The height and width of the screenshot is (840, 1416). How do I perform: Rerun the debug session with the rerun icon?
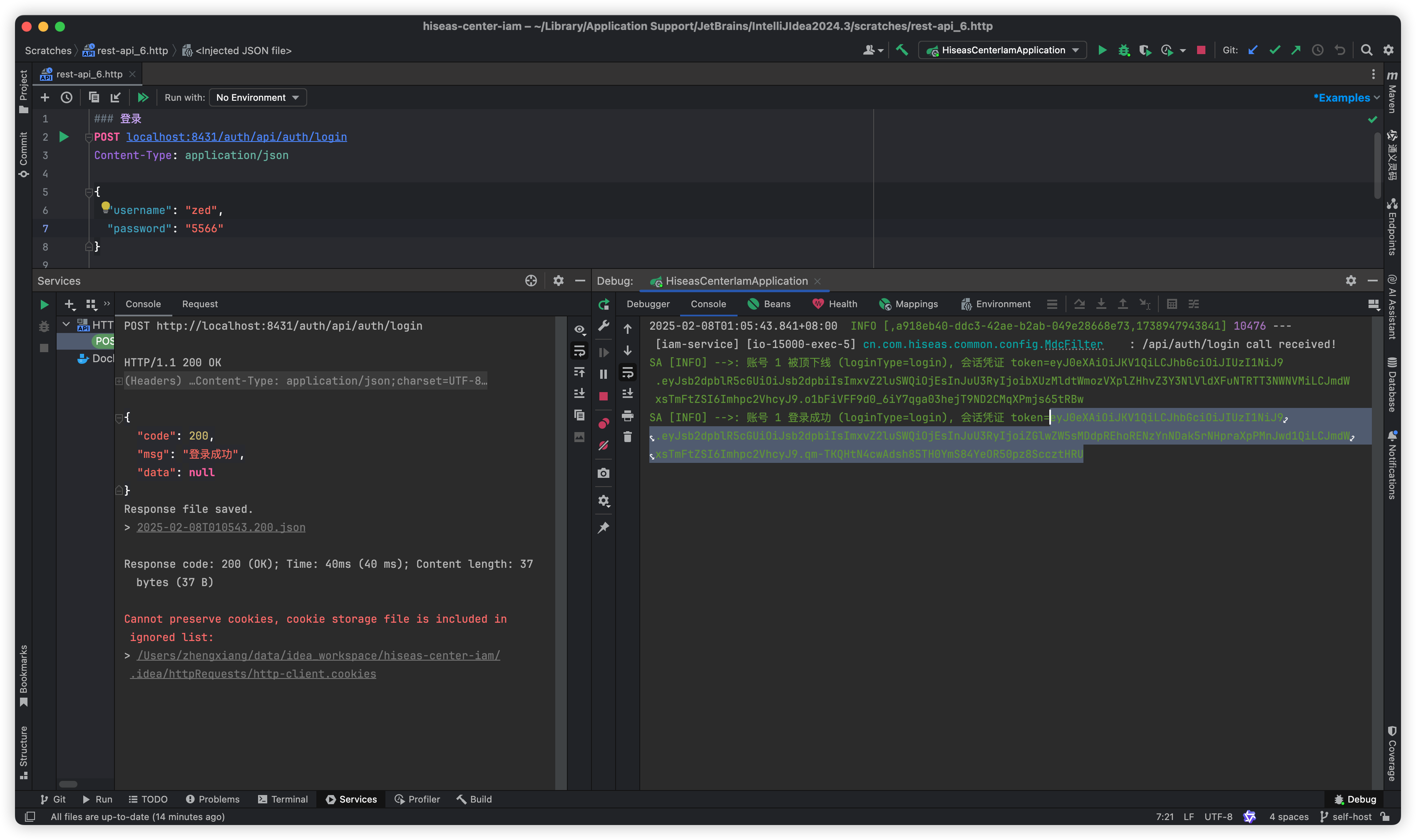click(603, 305)
